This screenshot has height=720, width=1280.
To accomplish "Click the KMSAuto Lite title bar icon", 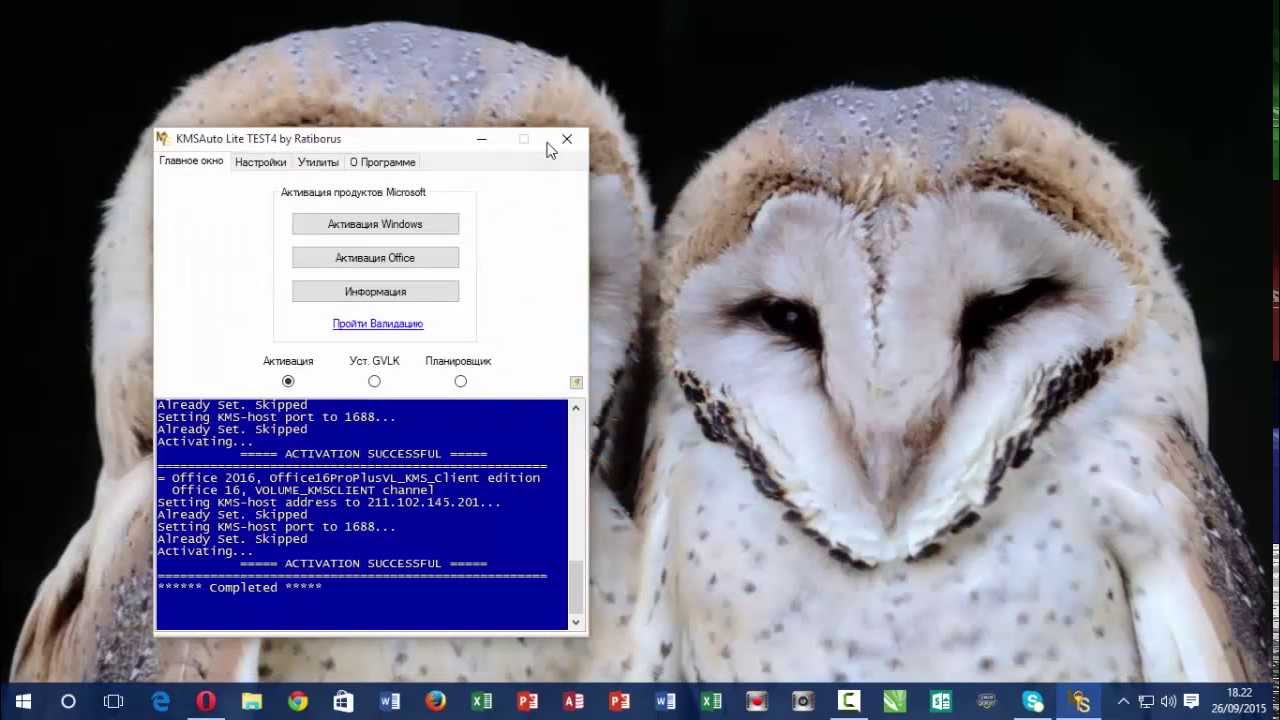I will click(163, 139).
